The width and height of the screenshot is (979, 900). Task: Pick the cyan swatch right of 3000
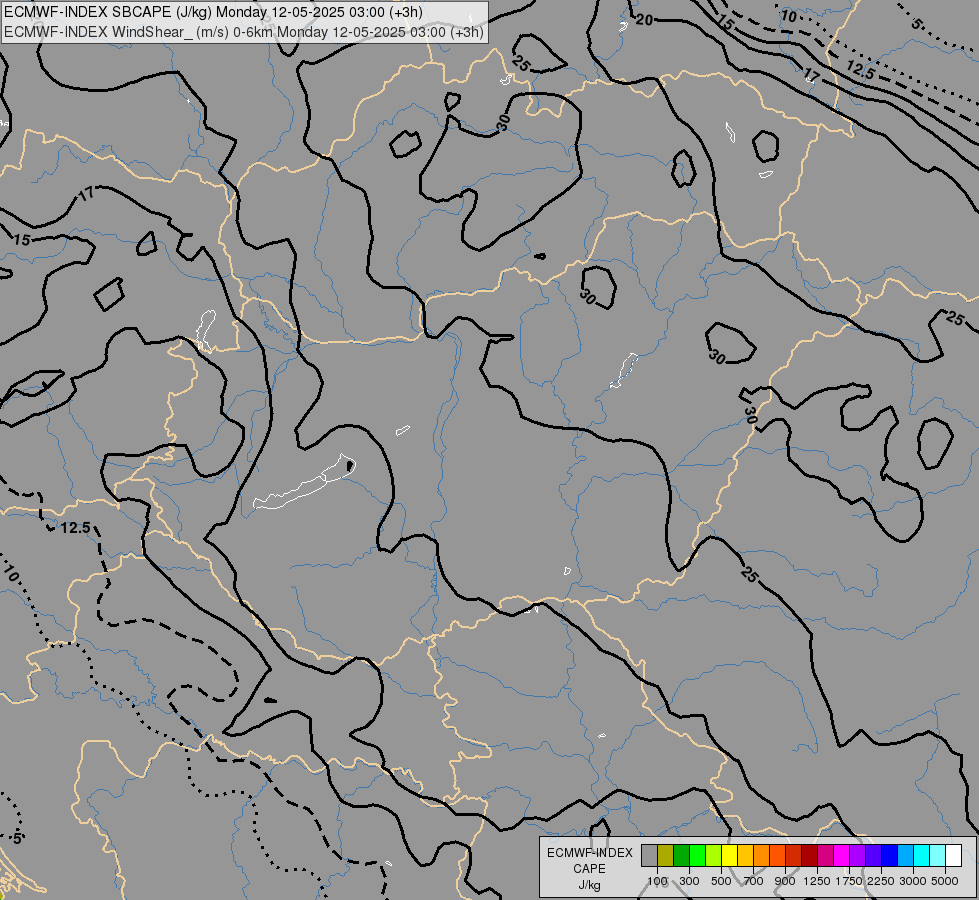point(922,855)
